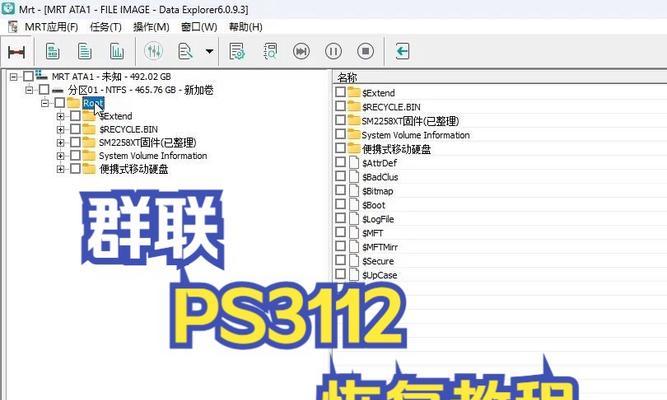Check the $MFT file checkbox
667x400 pixels.
point(340,232)
